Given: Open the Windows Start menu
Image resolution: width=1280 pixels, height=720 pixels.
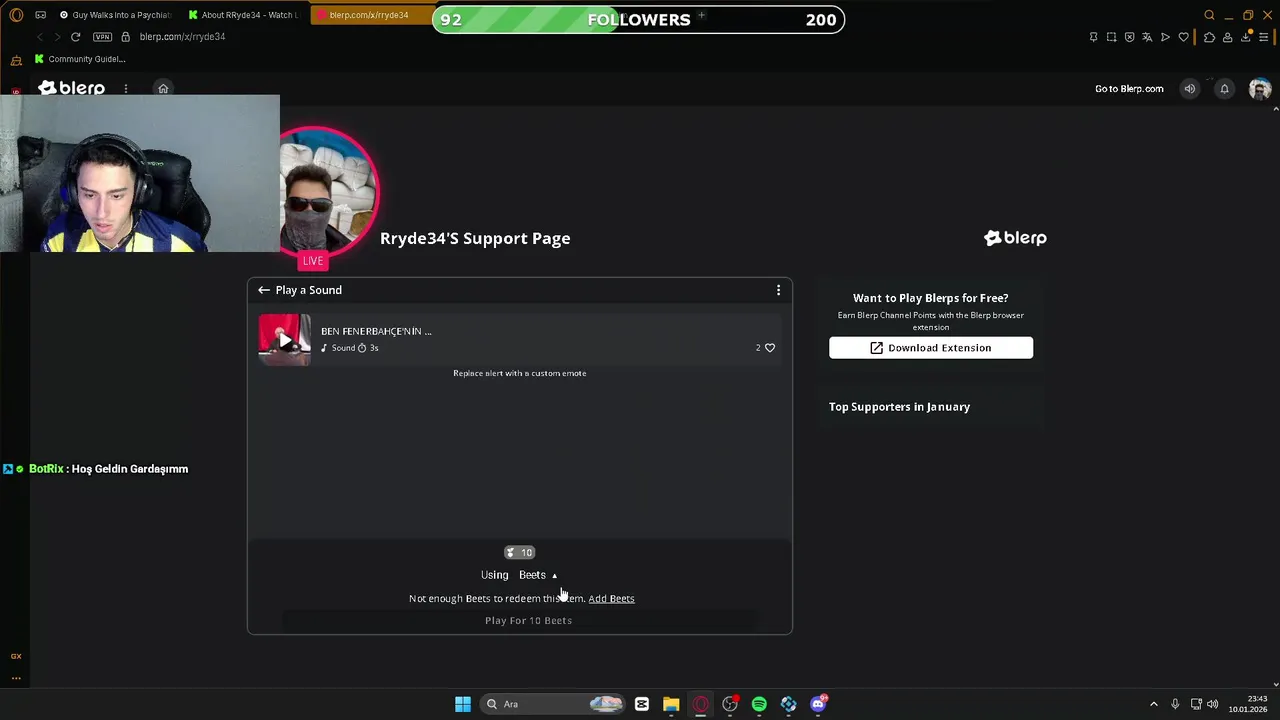Looking at the screenshot, I should click(463, 704).
